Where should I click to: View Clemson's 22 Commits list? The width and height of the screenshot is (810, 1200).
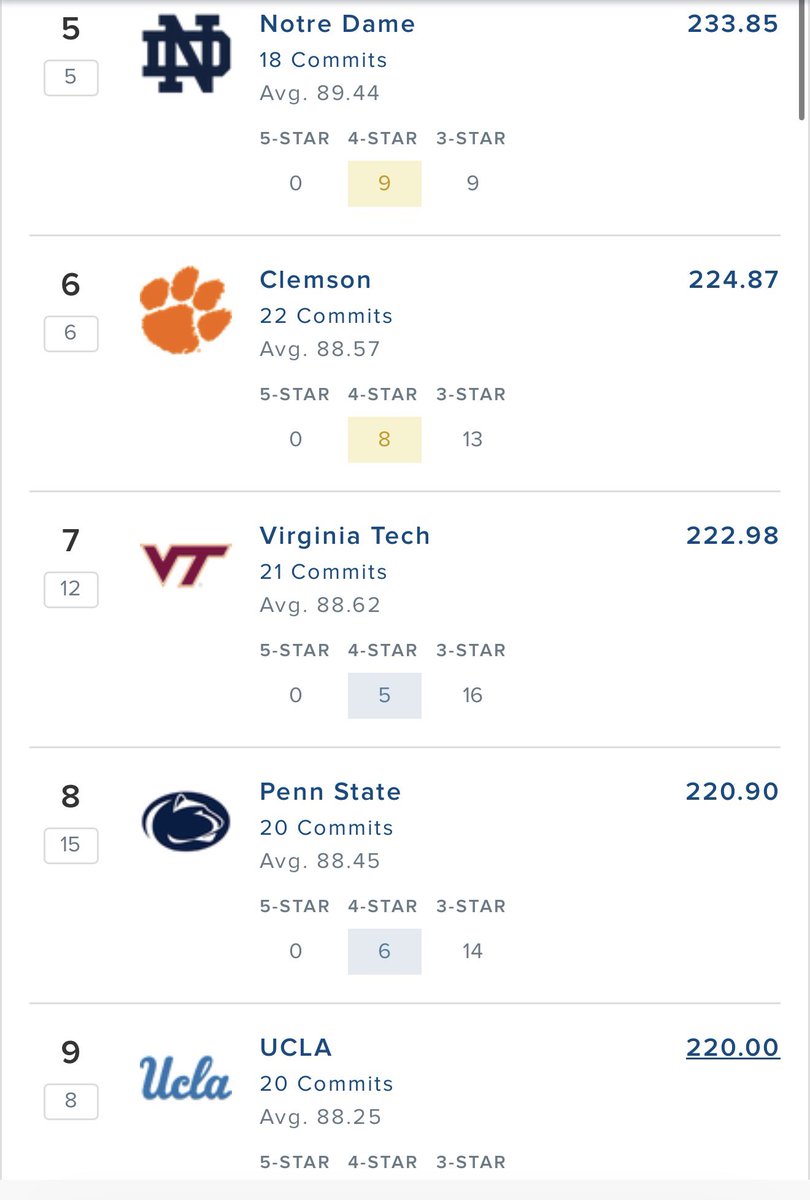(x=326, y=316)
